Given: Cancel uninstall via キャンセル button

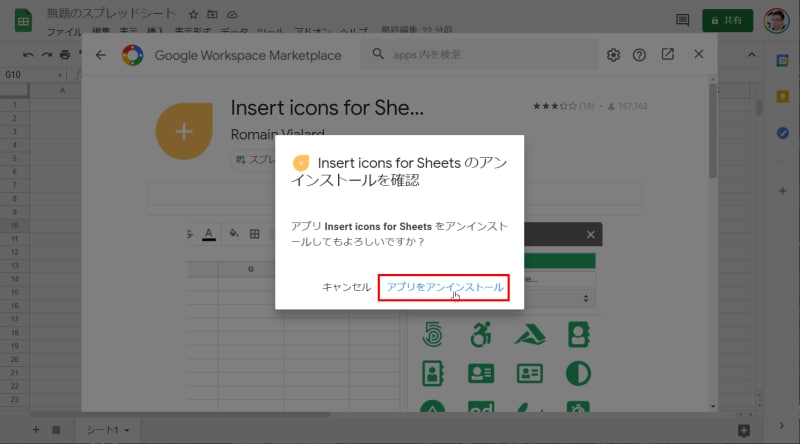Looking at the screenshot, I should [346, 287].
